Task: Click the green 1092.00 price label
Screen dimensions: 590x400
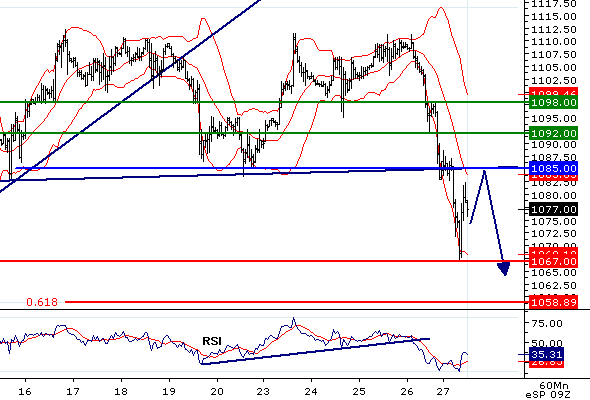Action: pos(553,133)
